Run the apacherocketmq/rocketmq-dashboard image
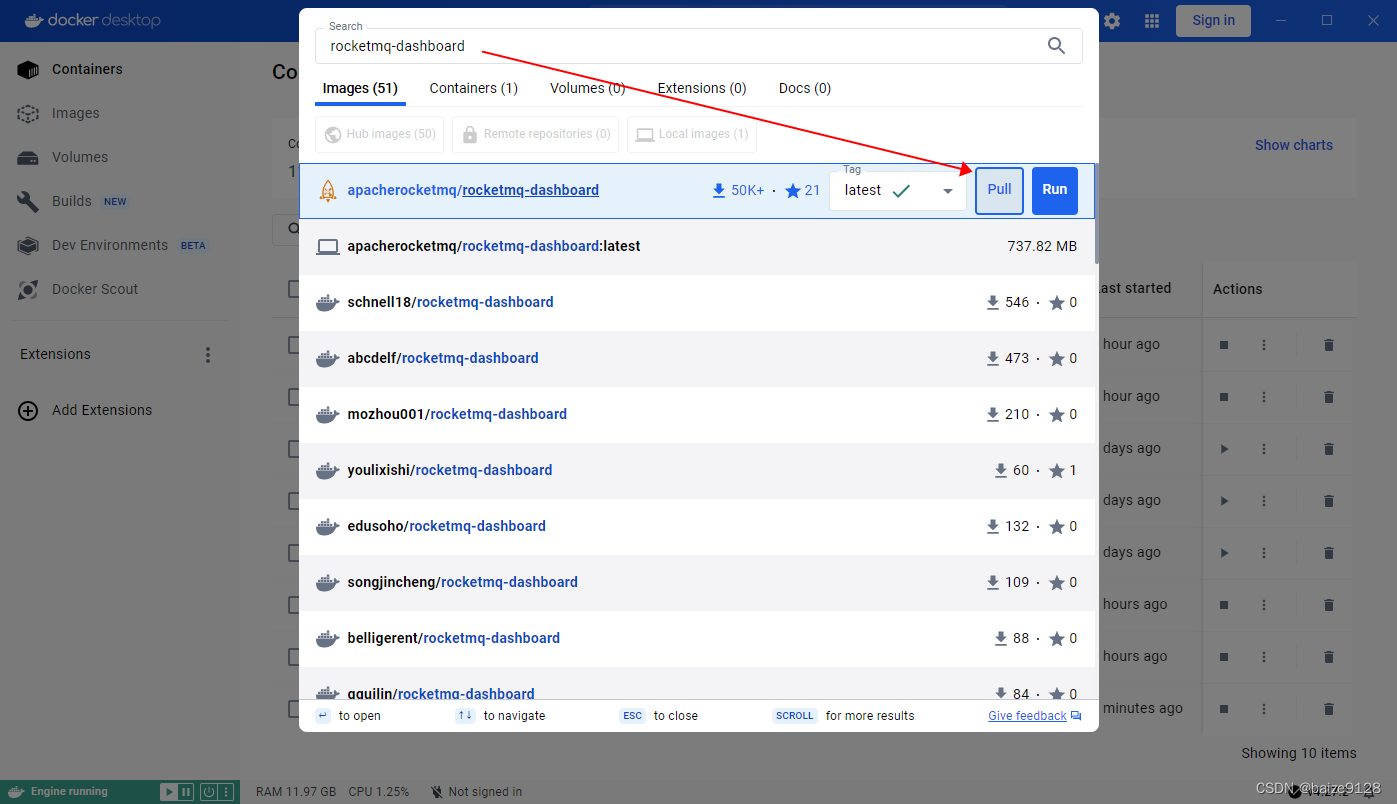The height and width of the screenshot is (804, 1397). [1055, 190]
